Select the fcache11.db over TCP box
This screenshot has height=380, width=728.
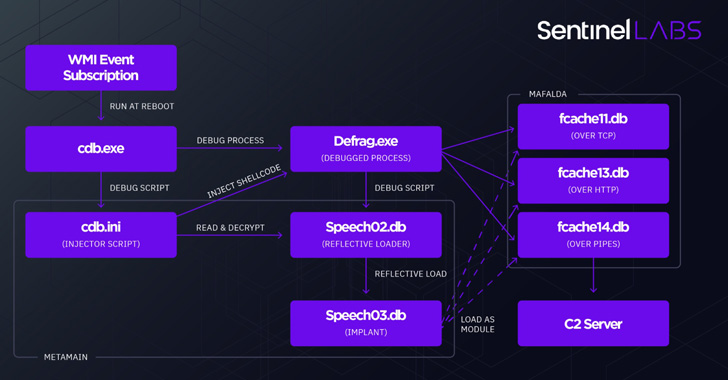593,126
